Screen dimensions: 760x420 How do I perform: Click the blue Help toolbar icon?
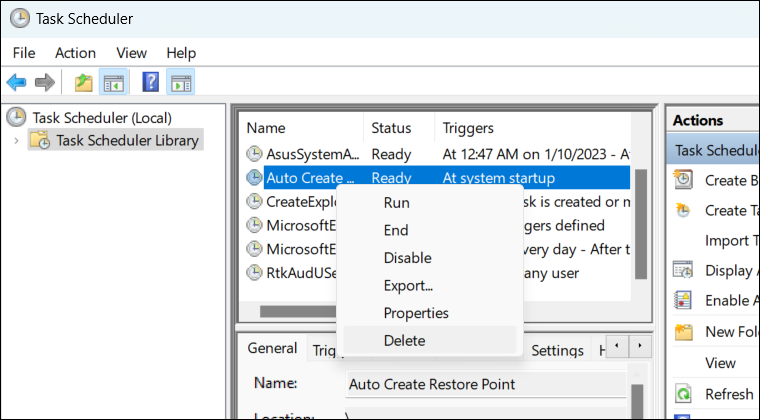pos(151,82)
